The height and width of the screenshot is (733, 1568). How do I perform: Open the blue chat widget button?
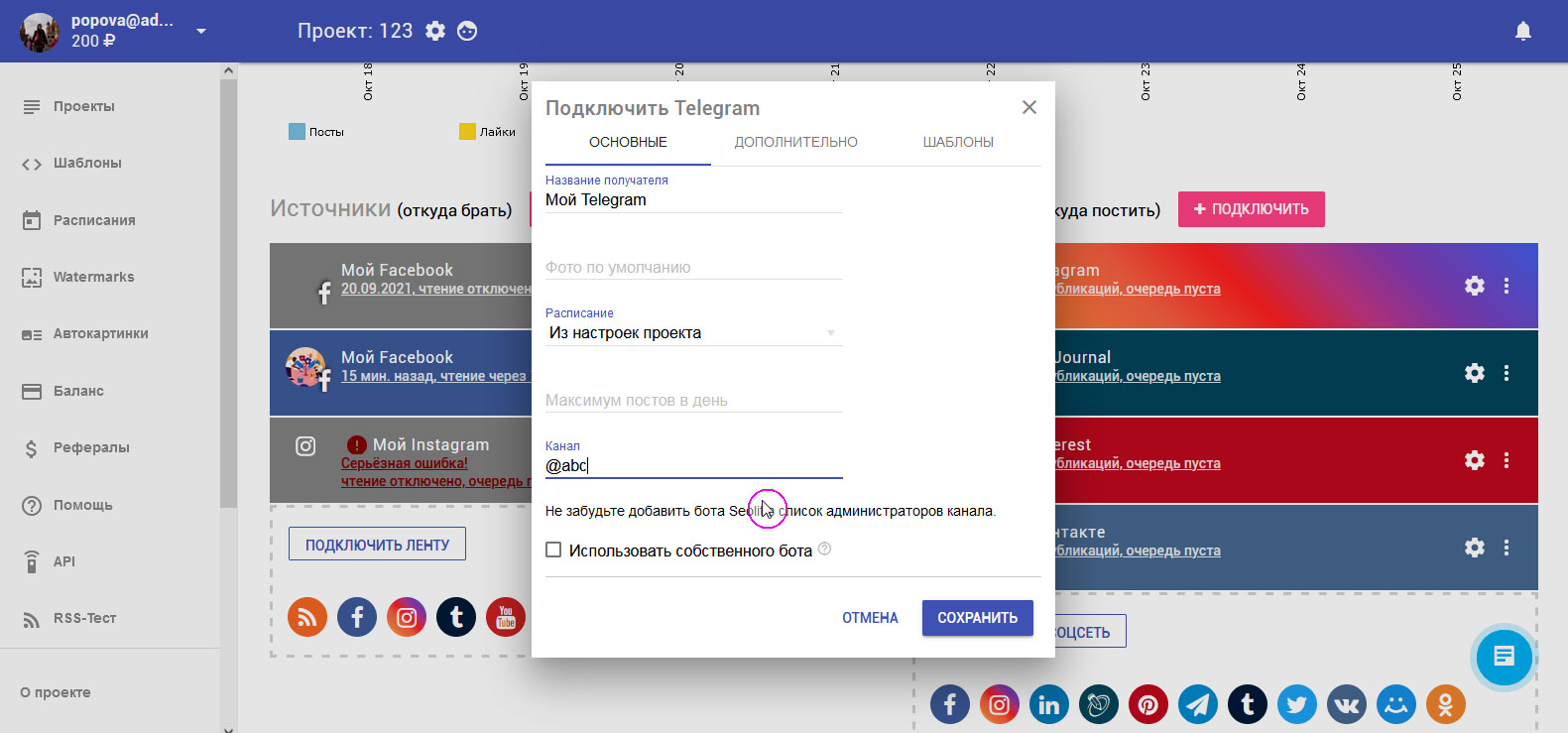[1504, 656]
